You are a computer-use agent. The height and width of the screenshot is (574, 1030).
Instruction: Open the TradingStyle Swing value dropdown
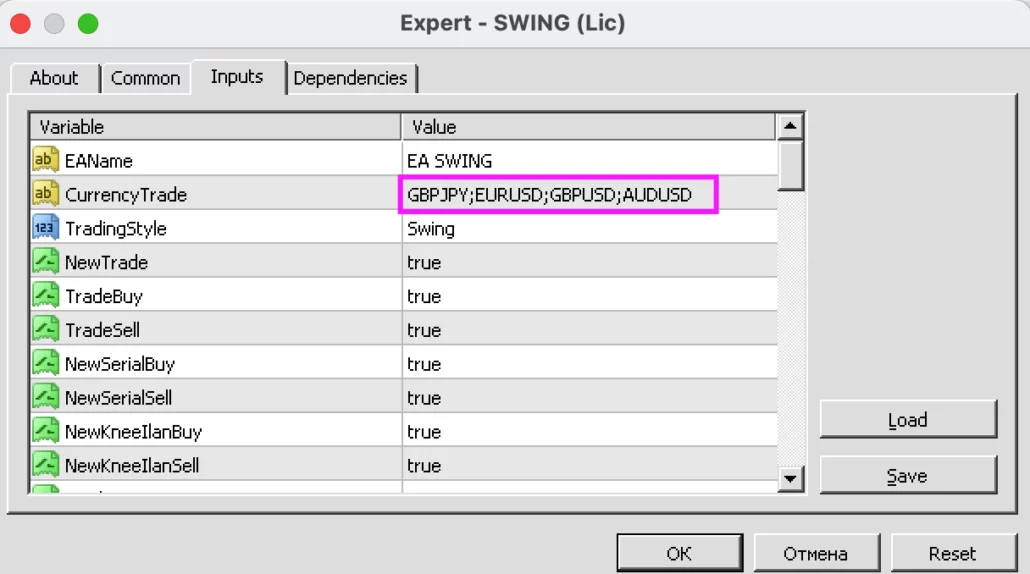tap(589, 229)
